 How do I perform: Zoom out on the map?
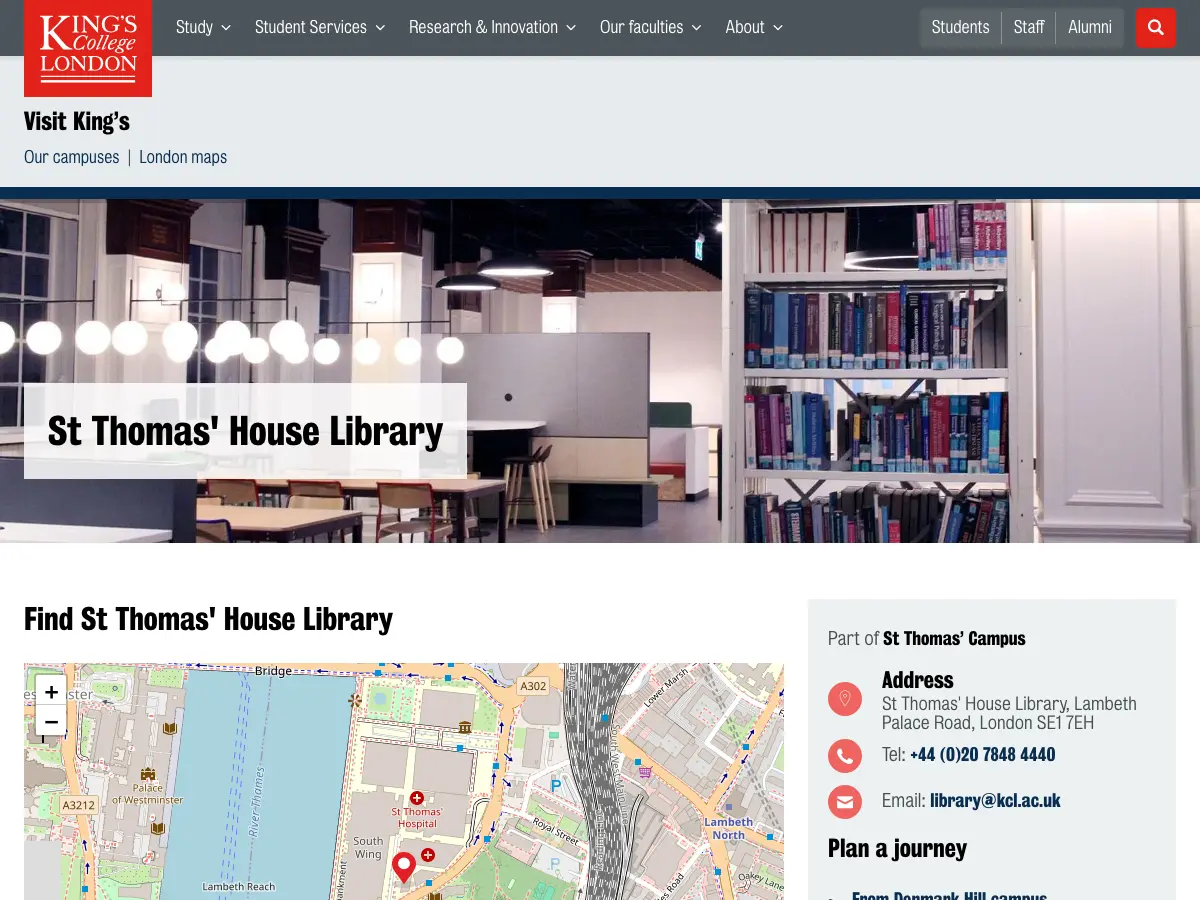coord(51,722)
